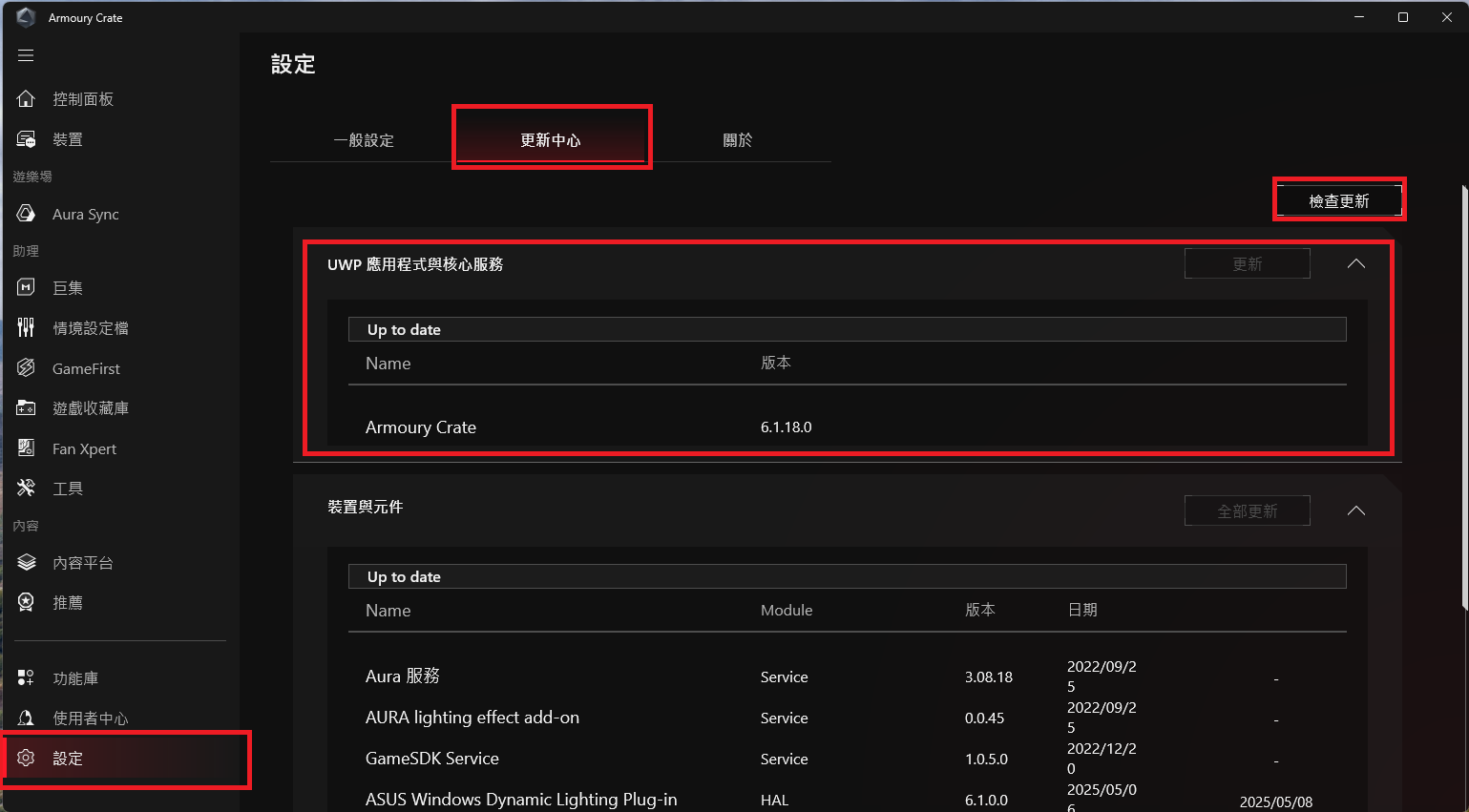The height and width of the screenshot is (812, 1469).
Task: Collapse the UWP 應用程式與核心服務 section
Action: (1356, 263)
